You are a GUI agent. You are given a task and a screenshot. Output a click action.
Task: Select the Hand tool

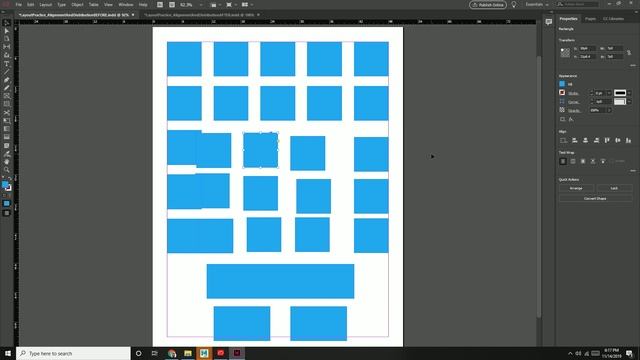pos(7,162)
